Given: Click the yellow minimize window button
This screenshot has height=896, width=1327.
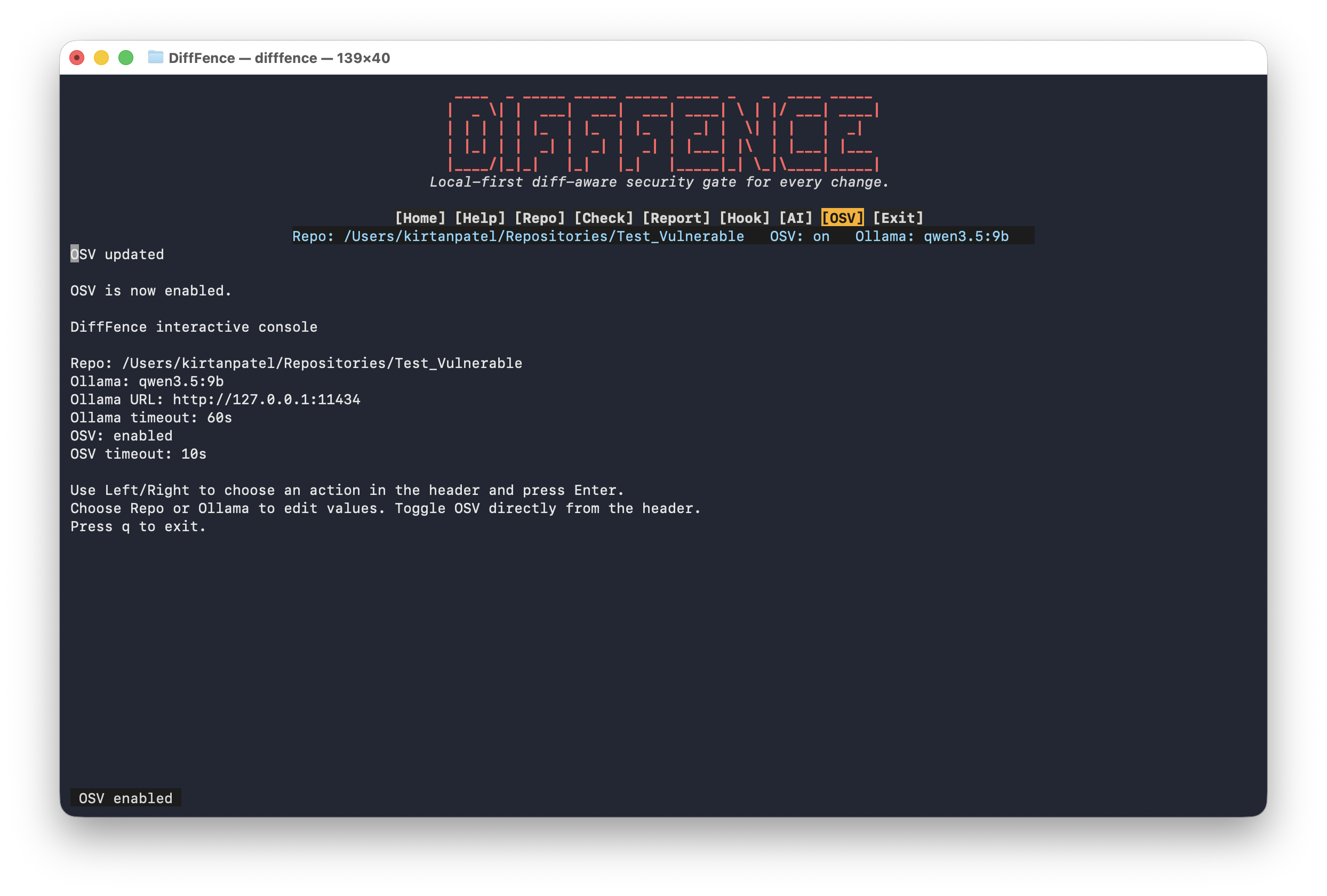Looking at the screenshot, I should [x=101, y=58].
